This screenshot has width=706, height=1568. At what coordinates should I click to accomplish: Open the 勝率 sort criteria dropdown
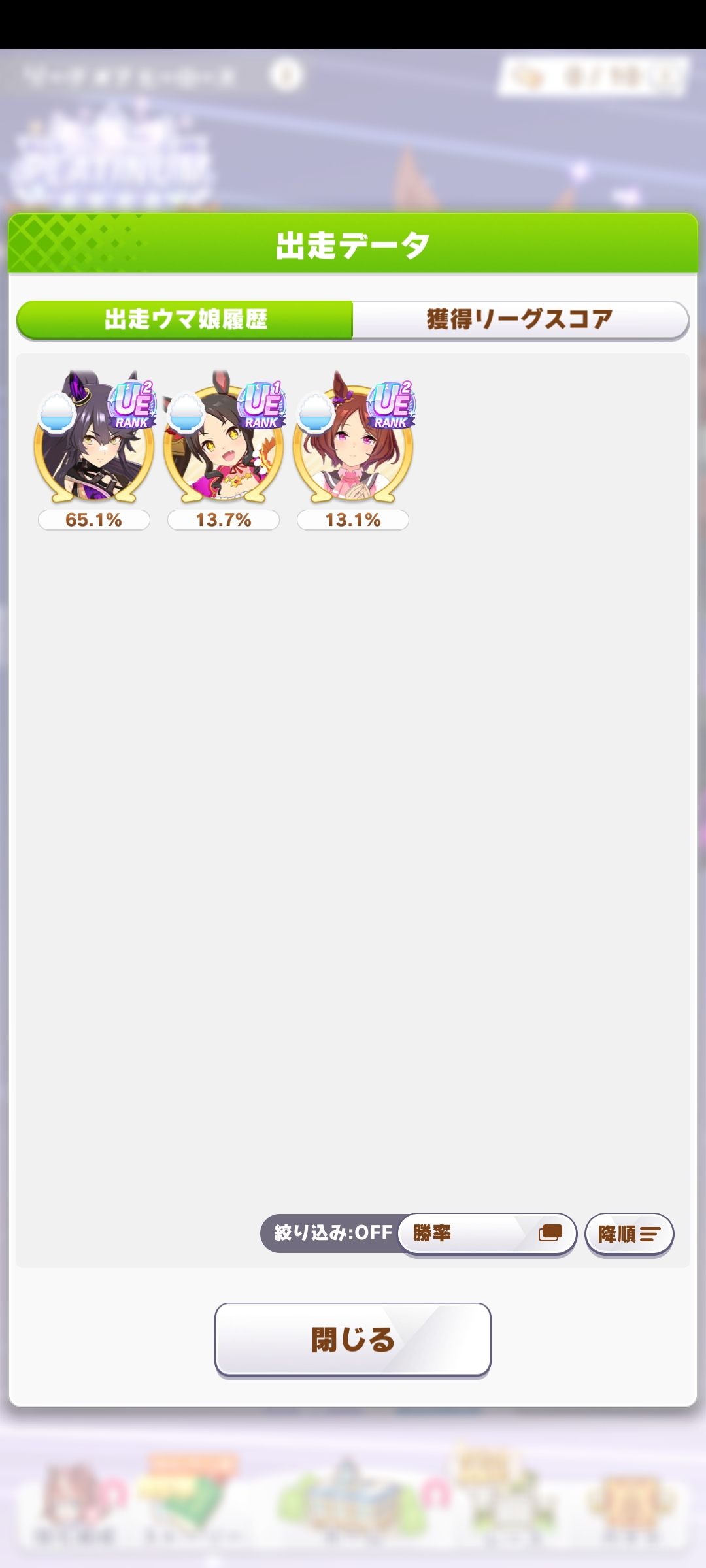click(x=487, y=1233)
